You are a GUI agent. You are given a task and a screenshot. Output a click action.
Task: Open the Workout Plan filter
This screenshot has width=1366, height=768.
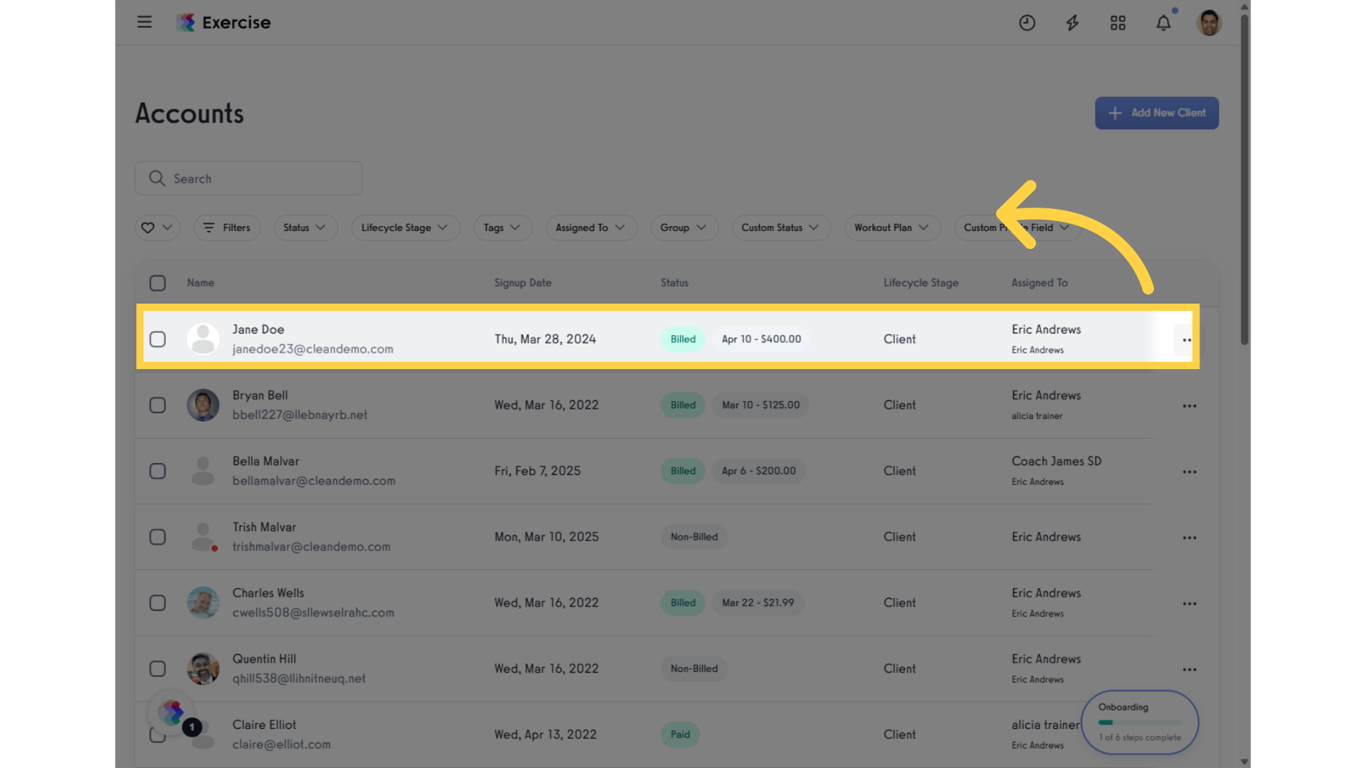[x=892, y=227]
